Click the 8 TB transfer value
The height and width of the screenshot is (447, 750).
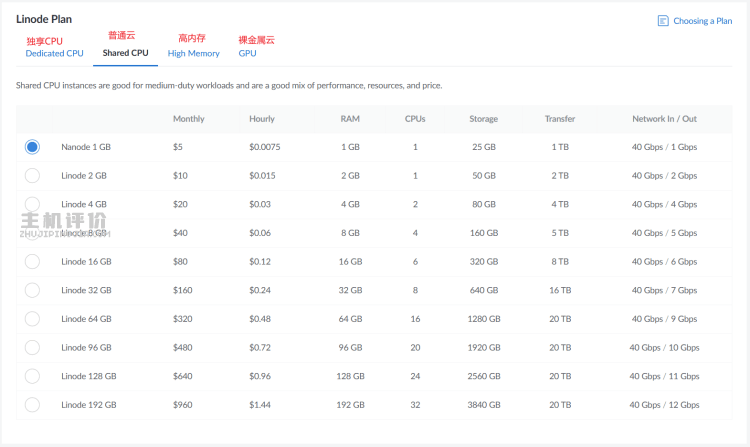(560, 262)
